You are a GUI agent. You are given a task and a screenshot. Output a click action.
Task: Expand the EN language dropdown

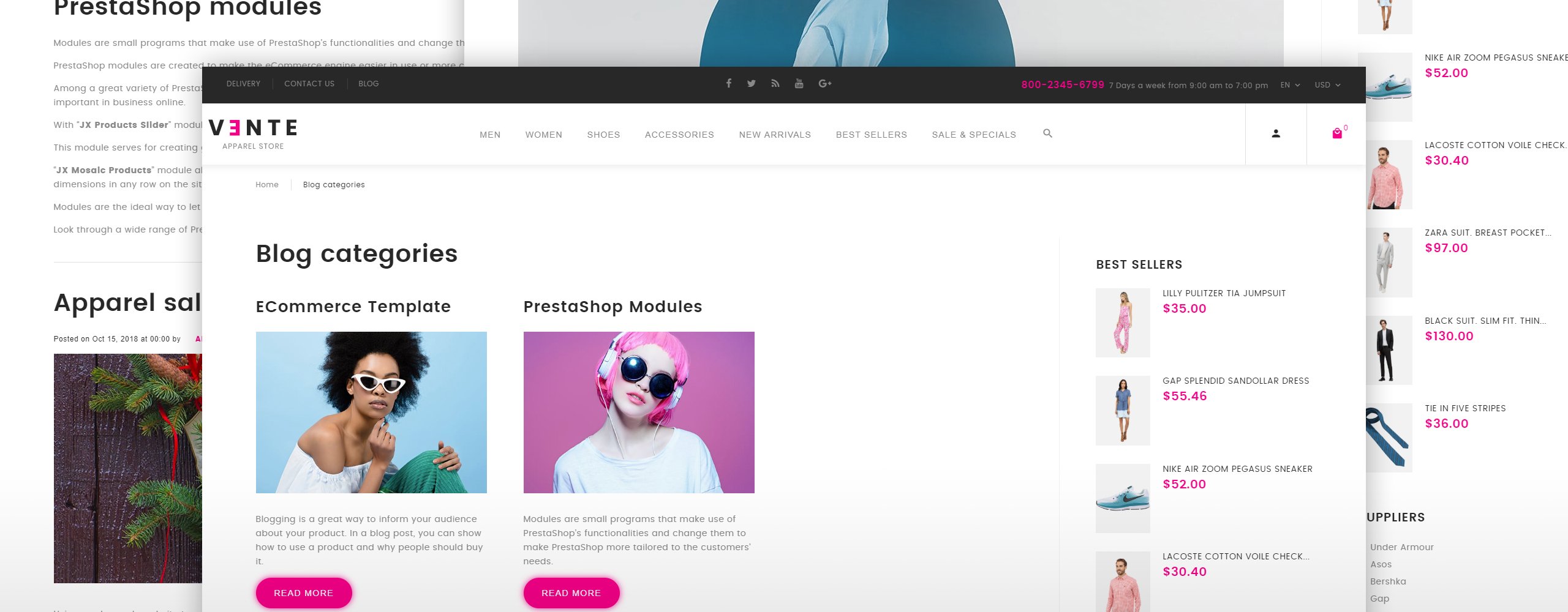click(x=1290, y=85)
